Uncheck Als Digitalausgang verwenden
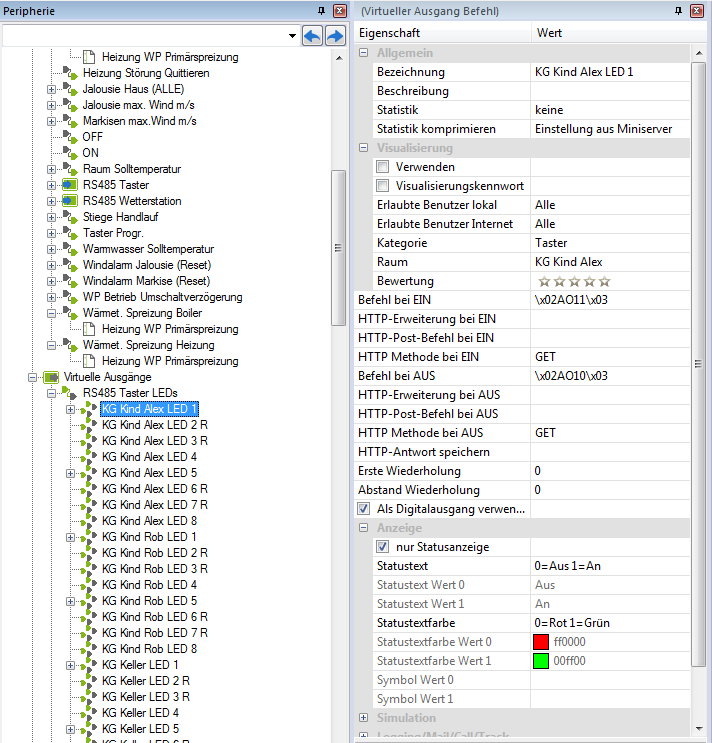This screenshot has width=712, height=743. pos(363,509)
